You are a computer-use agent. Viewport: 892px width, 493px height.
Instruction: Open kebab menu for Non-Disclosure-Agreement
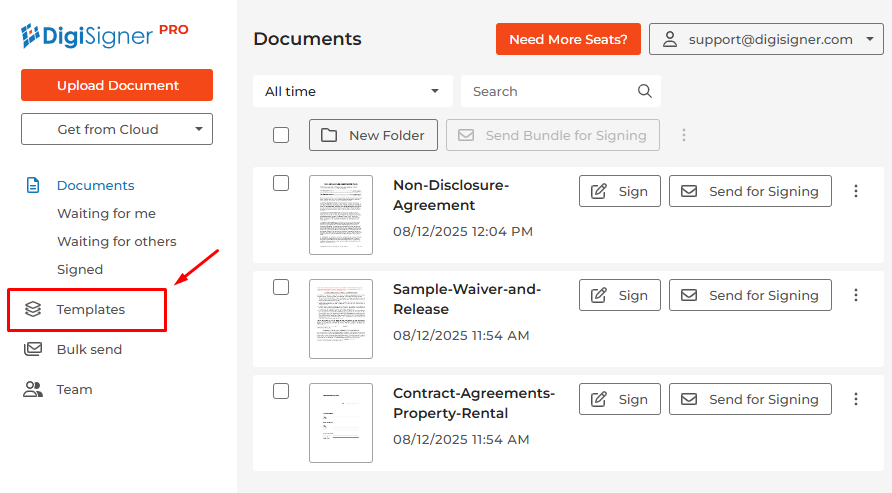(x=855, y=191)
